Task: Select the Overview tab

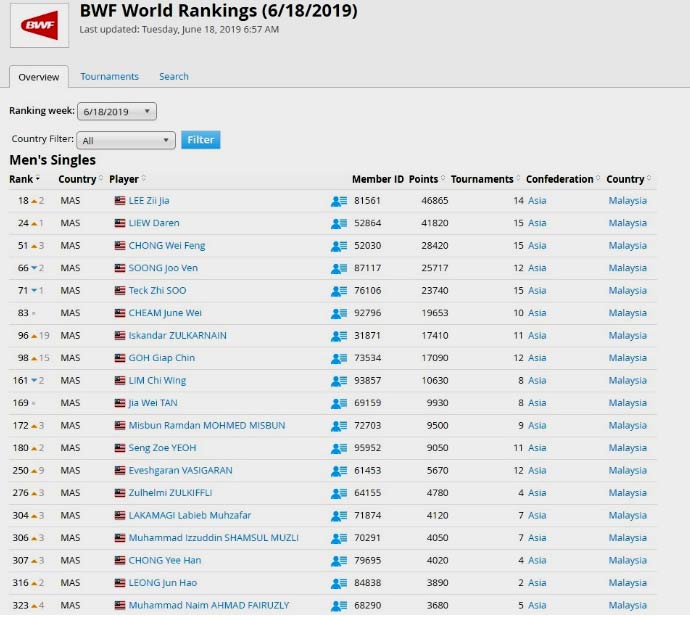Action: tap(39, 77)
